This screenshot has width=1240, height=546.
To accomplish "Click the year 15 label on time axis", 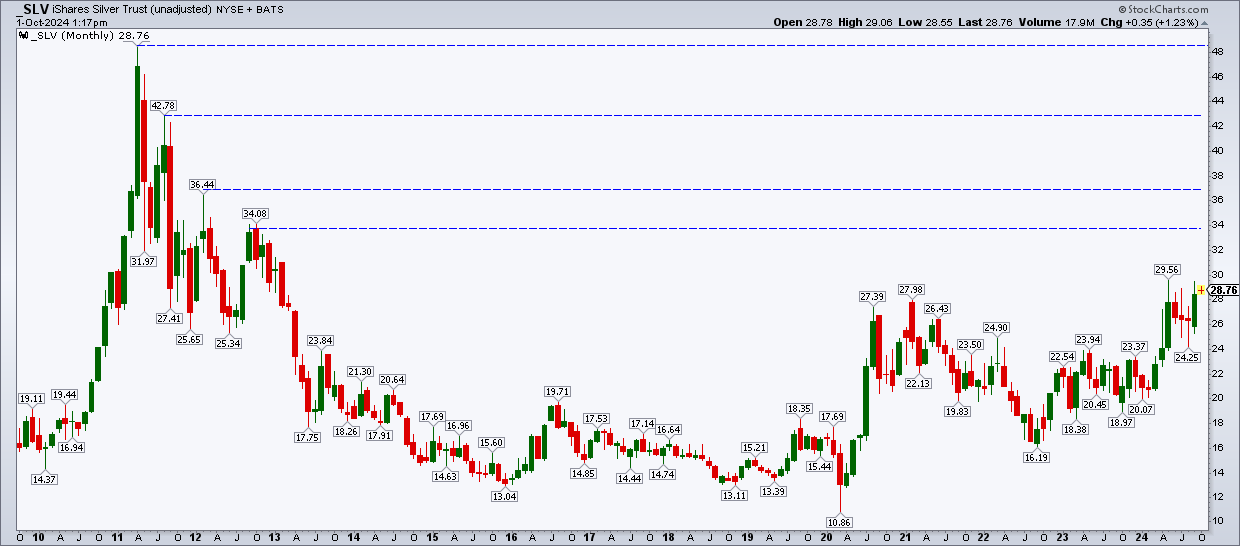I will [431, 537].
